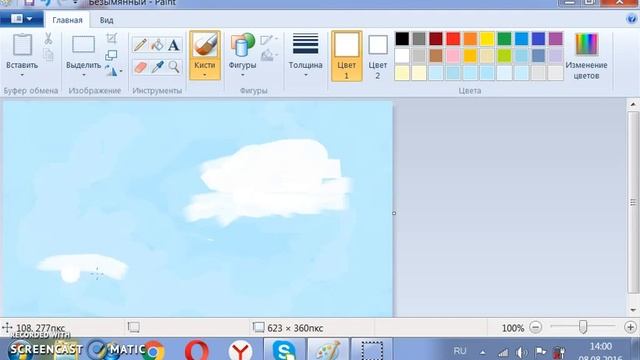Click the canvas right edge resize handle
The width and height of the screenshot is (640, 360).
point(394,213)
